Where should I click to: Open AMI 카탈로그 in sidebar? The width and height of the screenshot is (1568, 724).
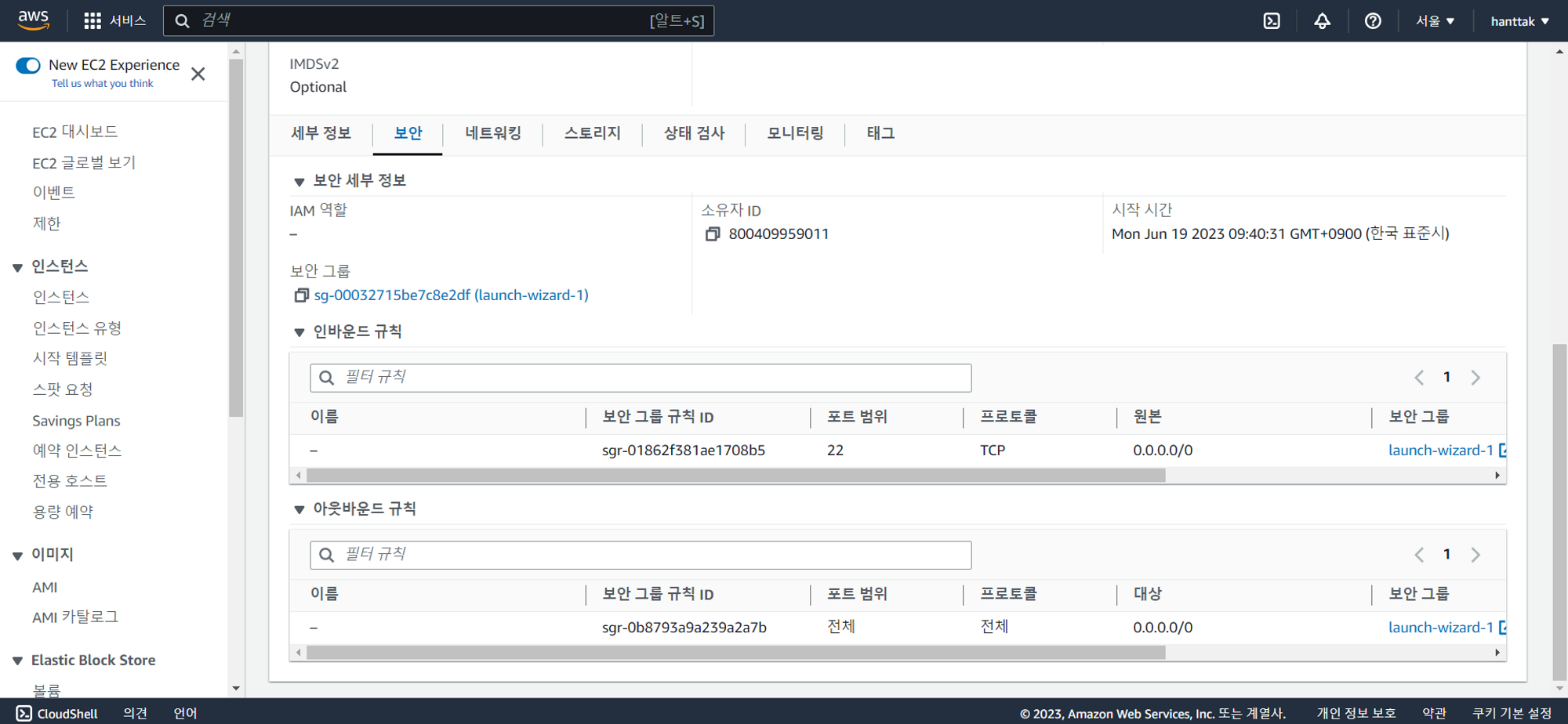point(75,617)
